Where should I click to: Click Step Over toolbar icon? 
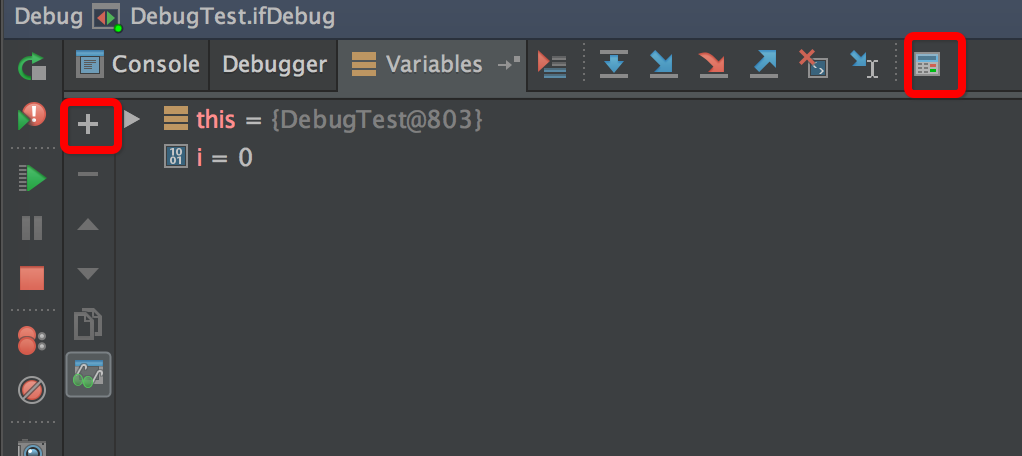click(x=613, y=64)
